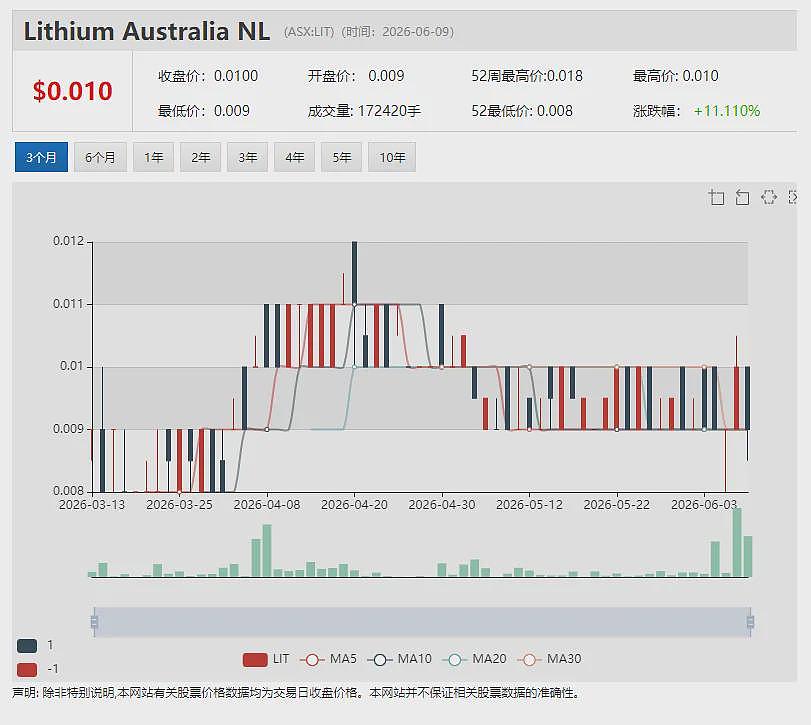Click the $0.010 current price

[x=72, y=92]
